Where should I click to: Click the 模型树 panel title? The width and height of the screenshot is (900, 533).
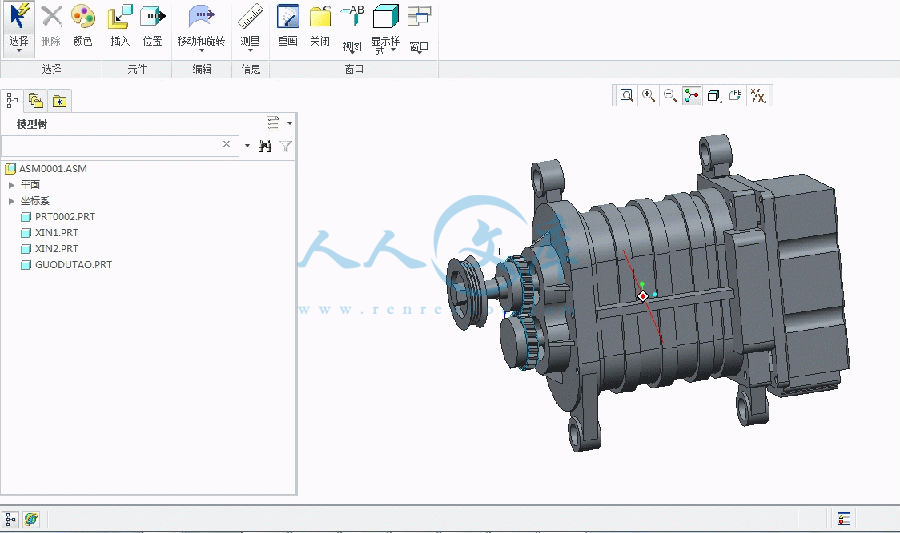[32, 124]
